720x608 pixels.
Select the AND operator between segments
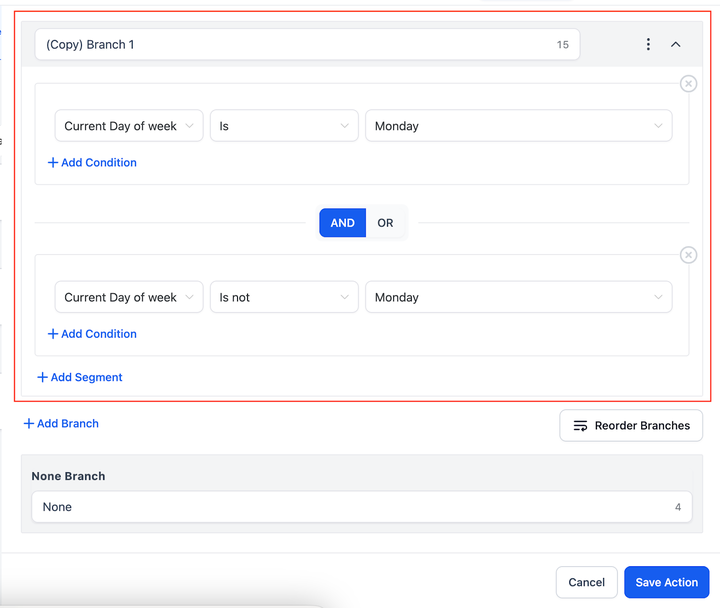pyautogui.click(x=343, y=223)
